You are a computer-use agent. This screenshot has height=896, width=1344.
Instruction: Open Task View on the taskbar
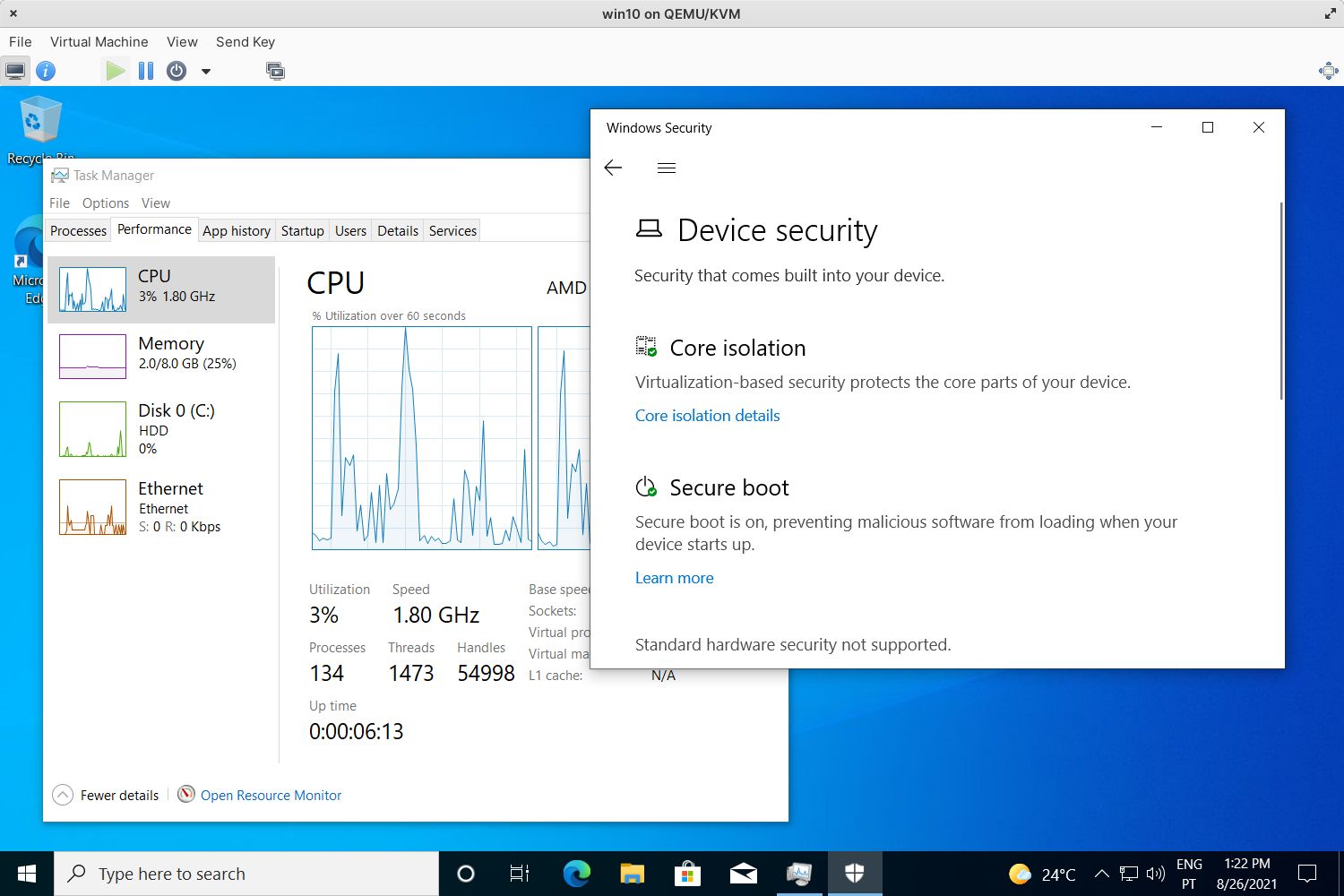tap(520, 874)
